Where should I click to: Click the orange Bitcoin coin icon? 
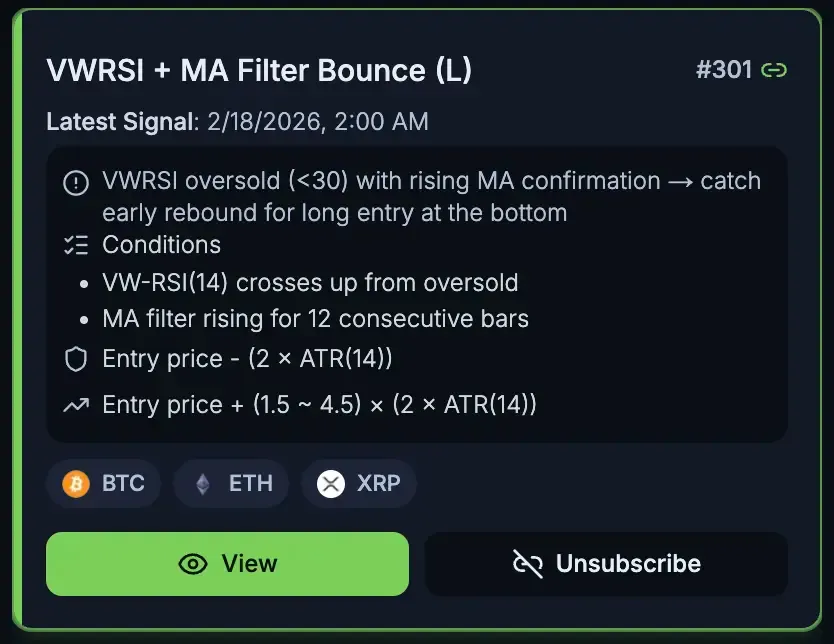[x=76, y=484]
